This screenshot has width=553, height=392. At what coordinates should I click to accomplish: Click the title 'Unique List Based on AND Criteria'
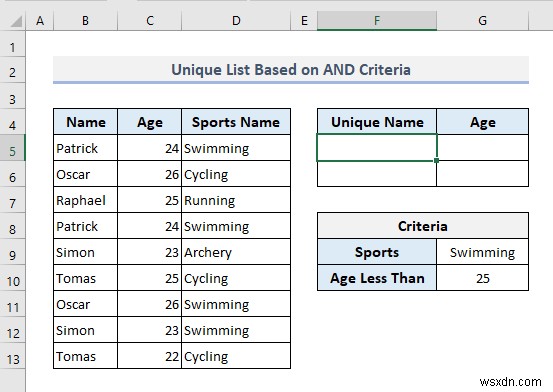291,70
